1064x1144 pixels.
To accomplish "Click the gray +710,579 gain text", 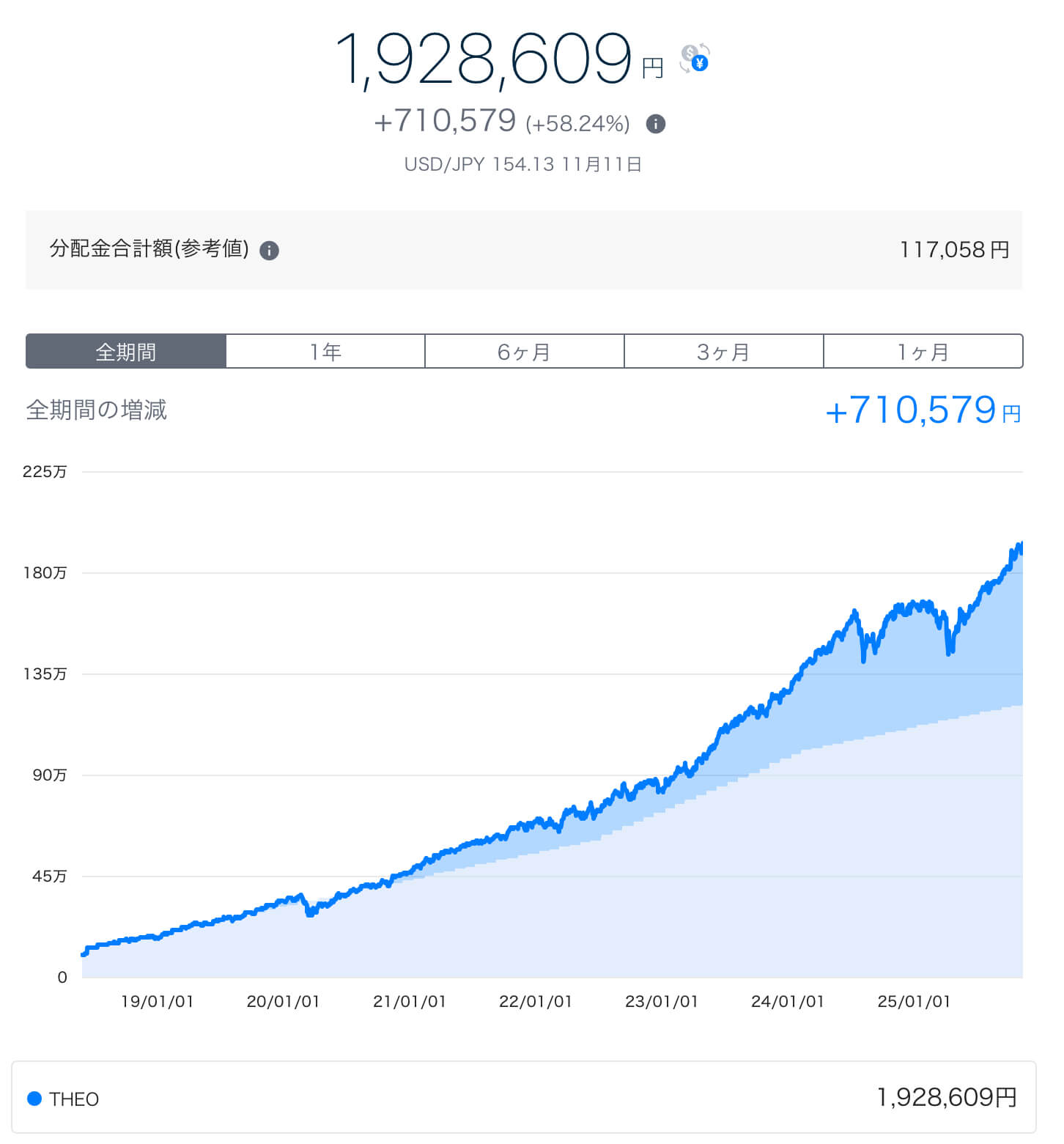I will [445, 122].
